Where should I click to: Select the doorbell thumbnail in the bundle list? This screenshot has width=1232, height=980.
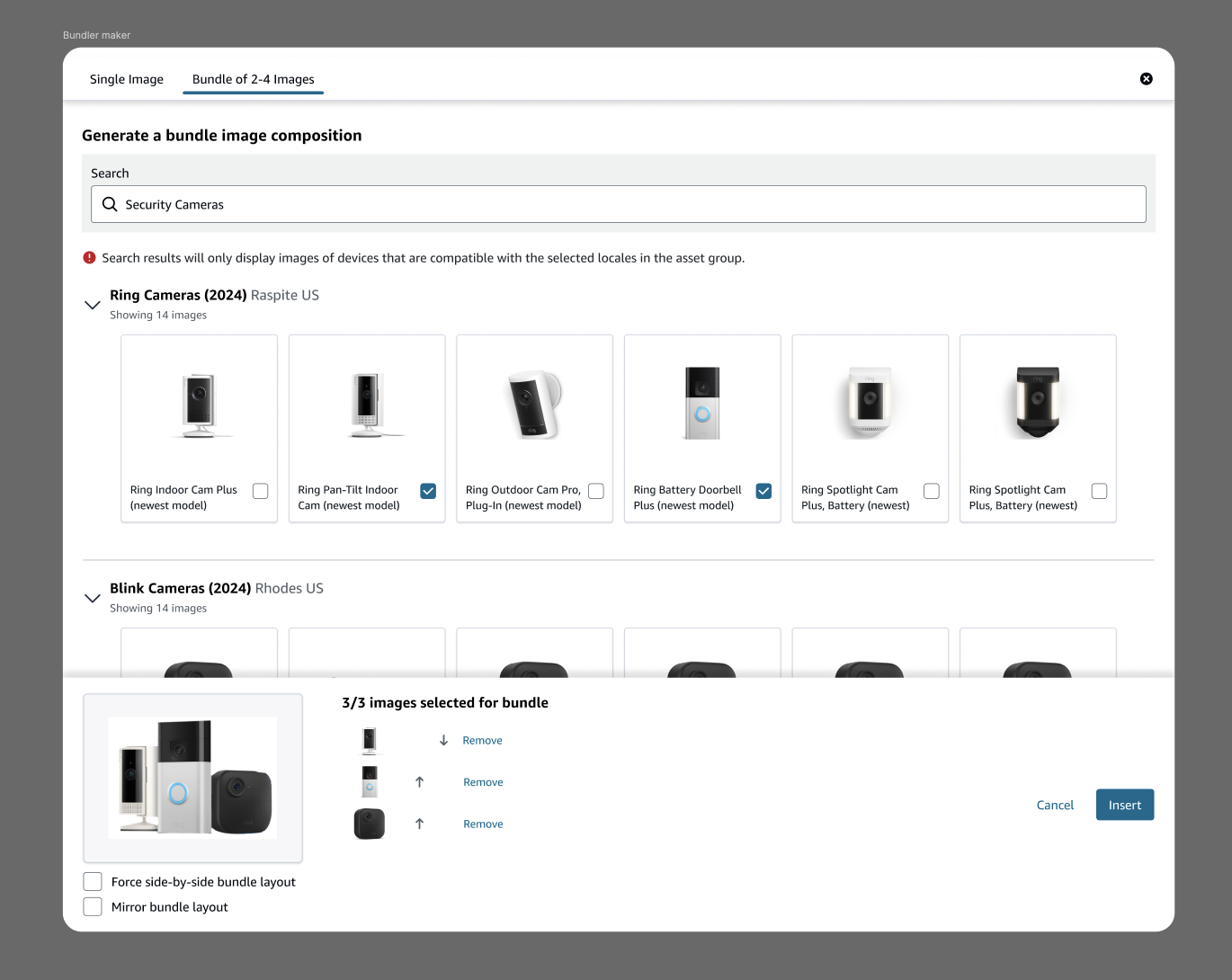click(370, 782)
